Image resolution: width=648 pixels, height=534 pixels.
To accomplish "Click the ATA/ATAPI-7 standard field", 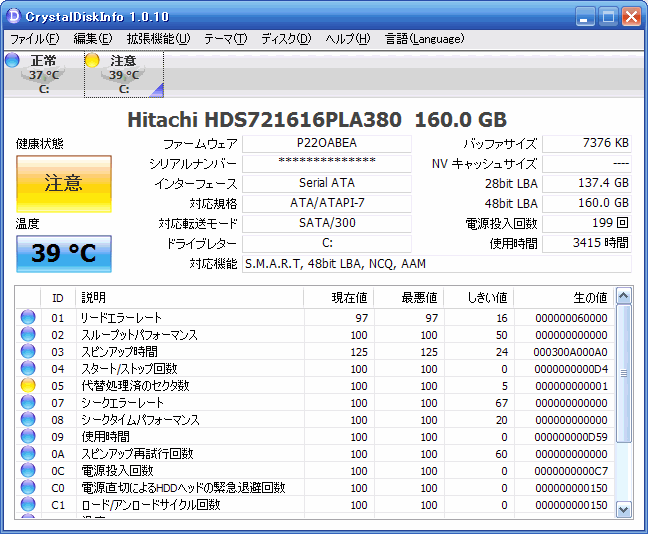I will pos(327,203).
